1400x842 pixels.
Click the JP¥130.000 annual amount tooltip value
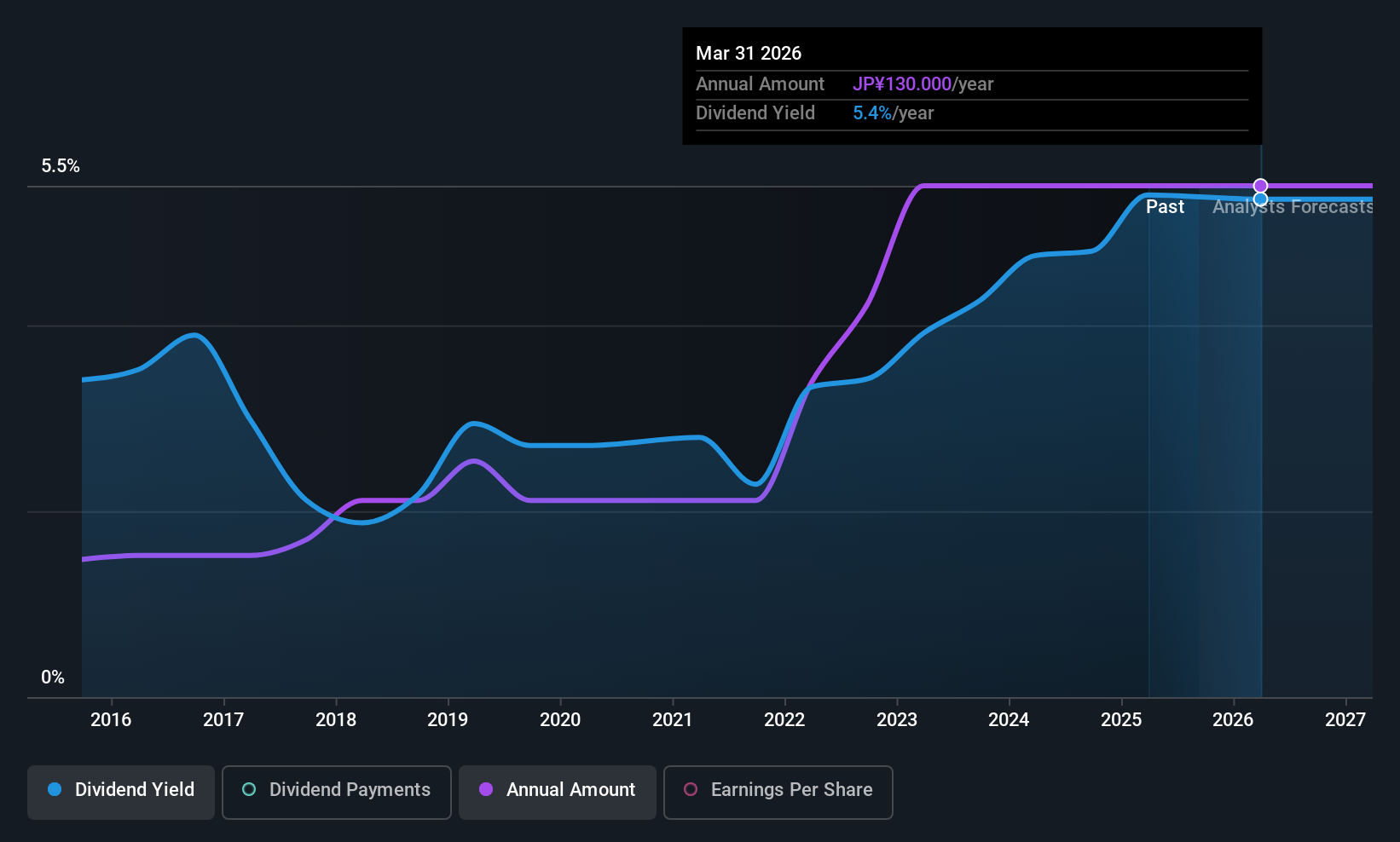[902, 84]
